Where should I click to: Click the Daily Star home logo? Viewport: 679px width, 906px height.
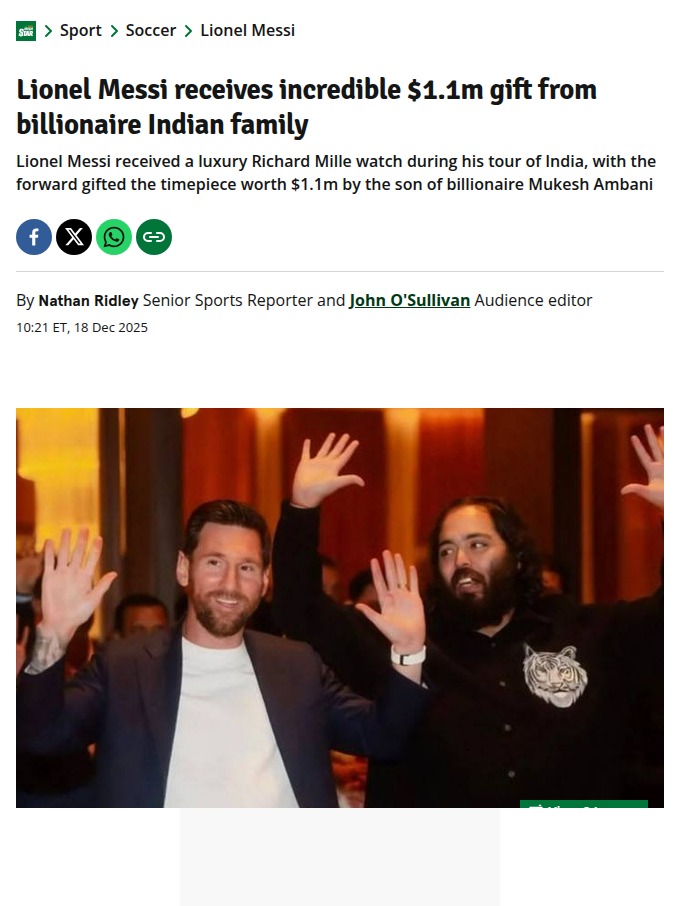[x=26, y=31]
